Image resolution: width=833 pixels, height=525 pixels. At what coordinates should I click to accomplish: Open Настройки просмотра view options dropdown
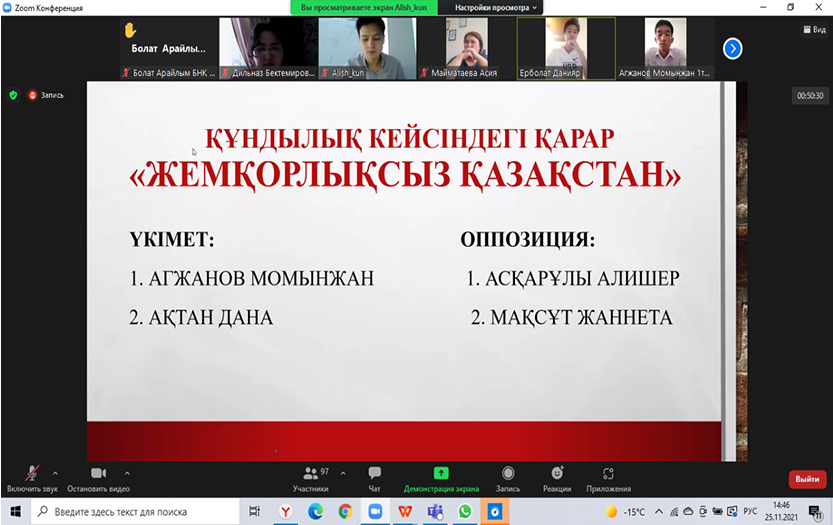496,7
